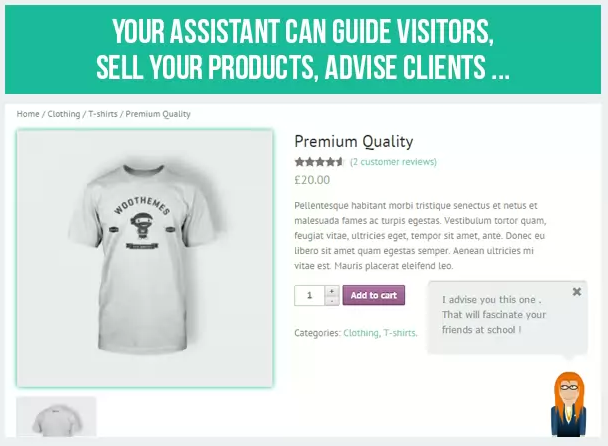Click the red-haired assistant avatar
608x446 pixels.
pos(568,404)
